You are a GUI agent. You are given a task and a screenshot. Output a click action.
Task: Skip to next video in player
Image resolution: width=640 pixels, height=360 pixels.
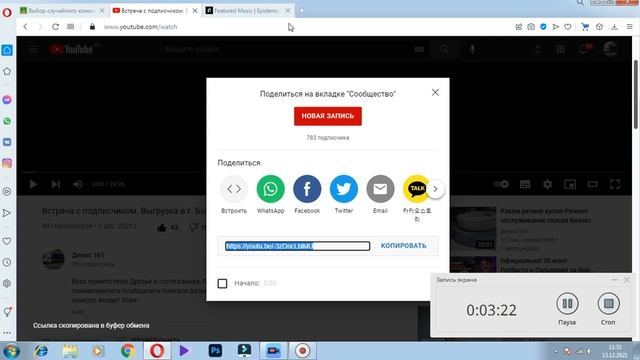(56, 184)
